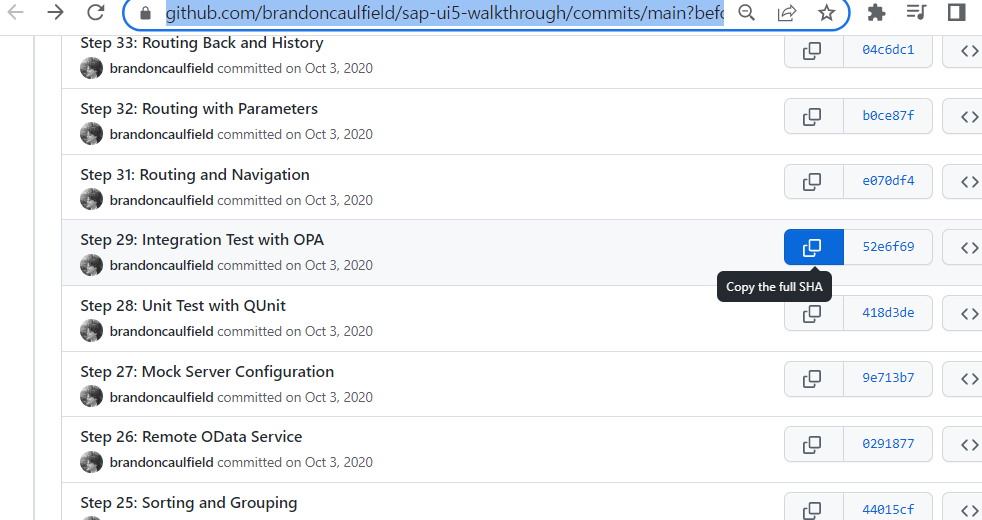Screen dimensions: 982x520
Task: Open commit hash link 9e713b7
Action: 888,378
